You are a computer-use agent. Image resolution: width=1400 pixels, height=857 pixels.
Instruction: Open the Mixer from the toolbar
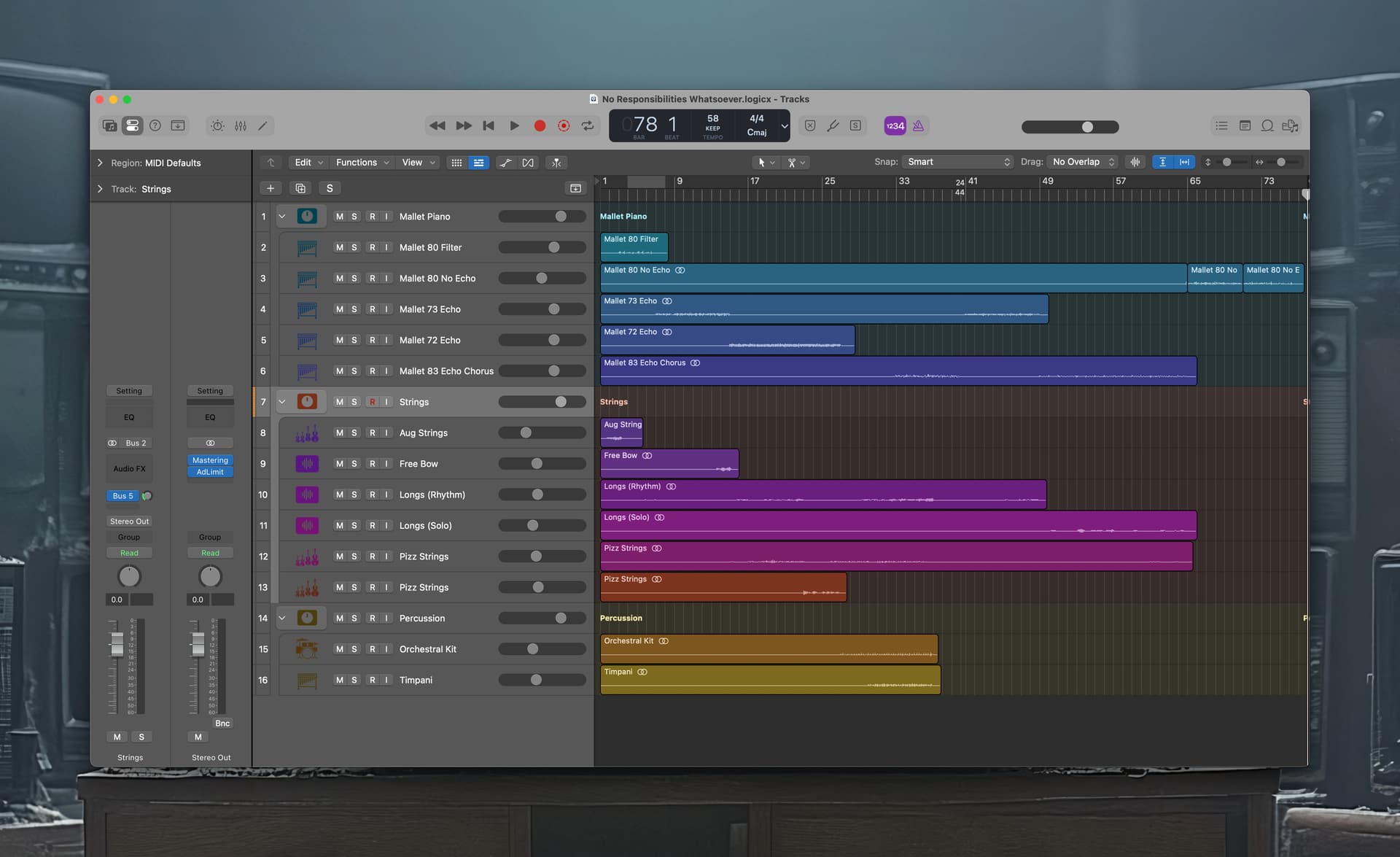click(x=241, y=126)
